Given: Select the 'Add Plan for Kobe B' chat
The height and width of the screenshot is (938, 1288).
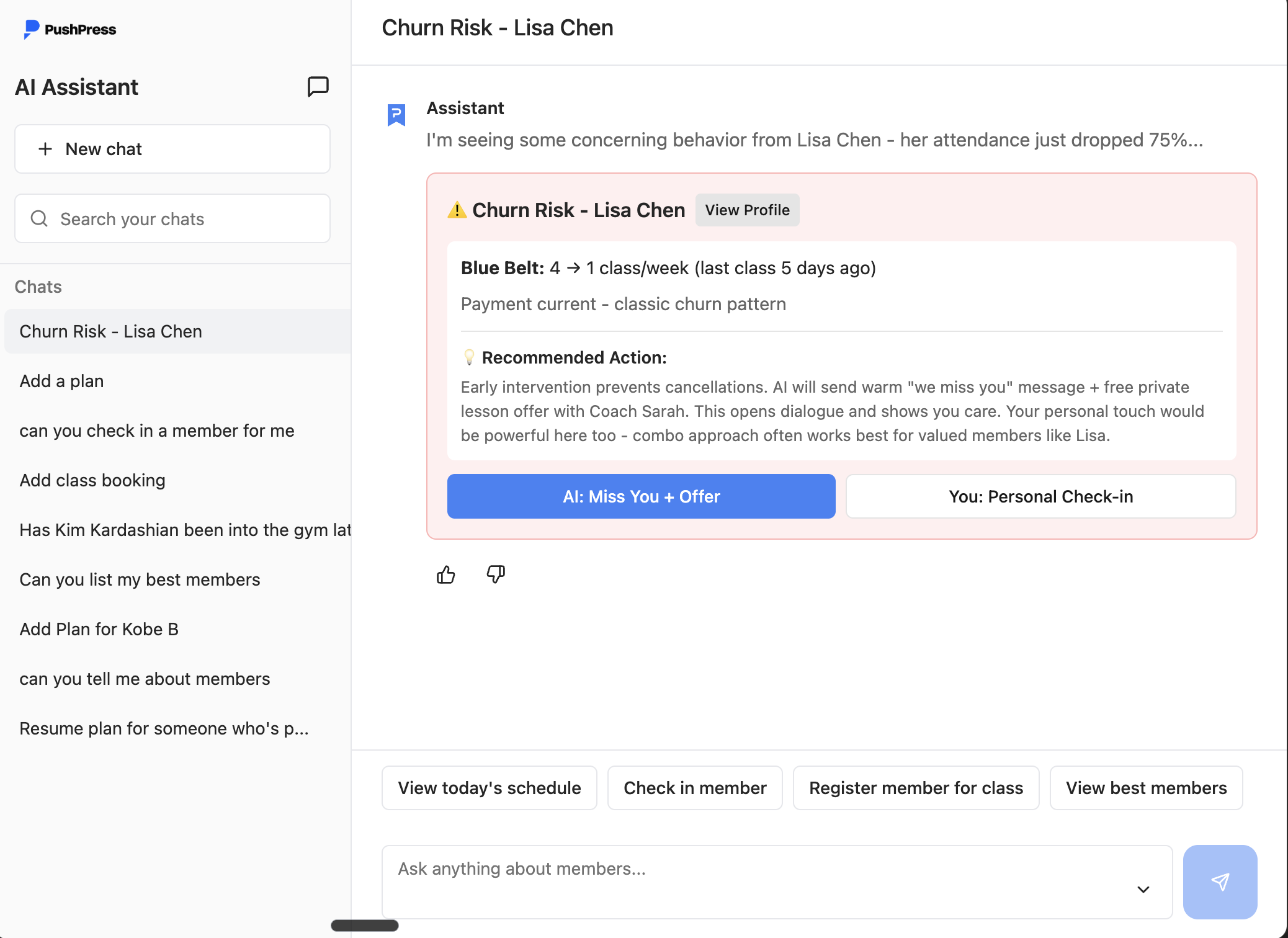Looking at the screenshot, I should [99, 629].
